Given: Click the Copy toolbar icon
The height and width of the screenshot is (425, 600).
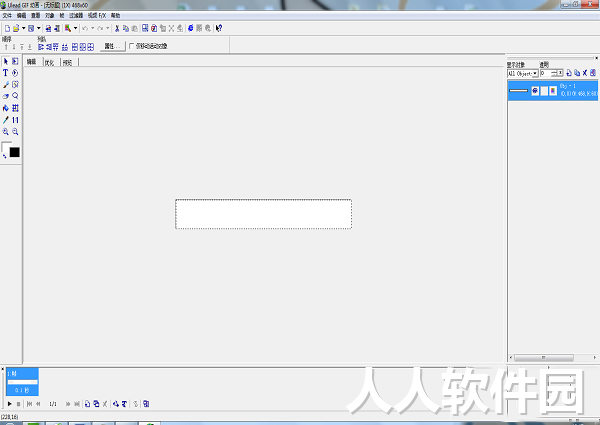Looking at the screenshot, I should 126,28.
